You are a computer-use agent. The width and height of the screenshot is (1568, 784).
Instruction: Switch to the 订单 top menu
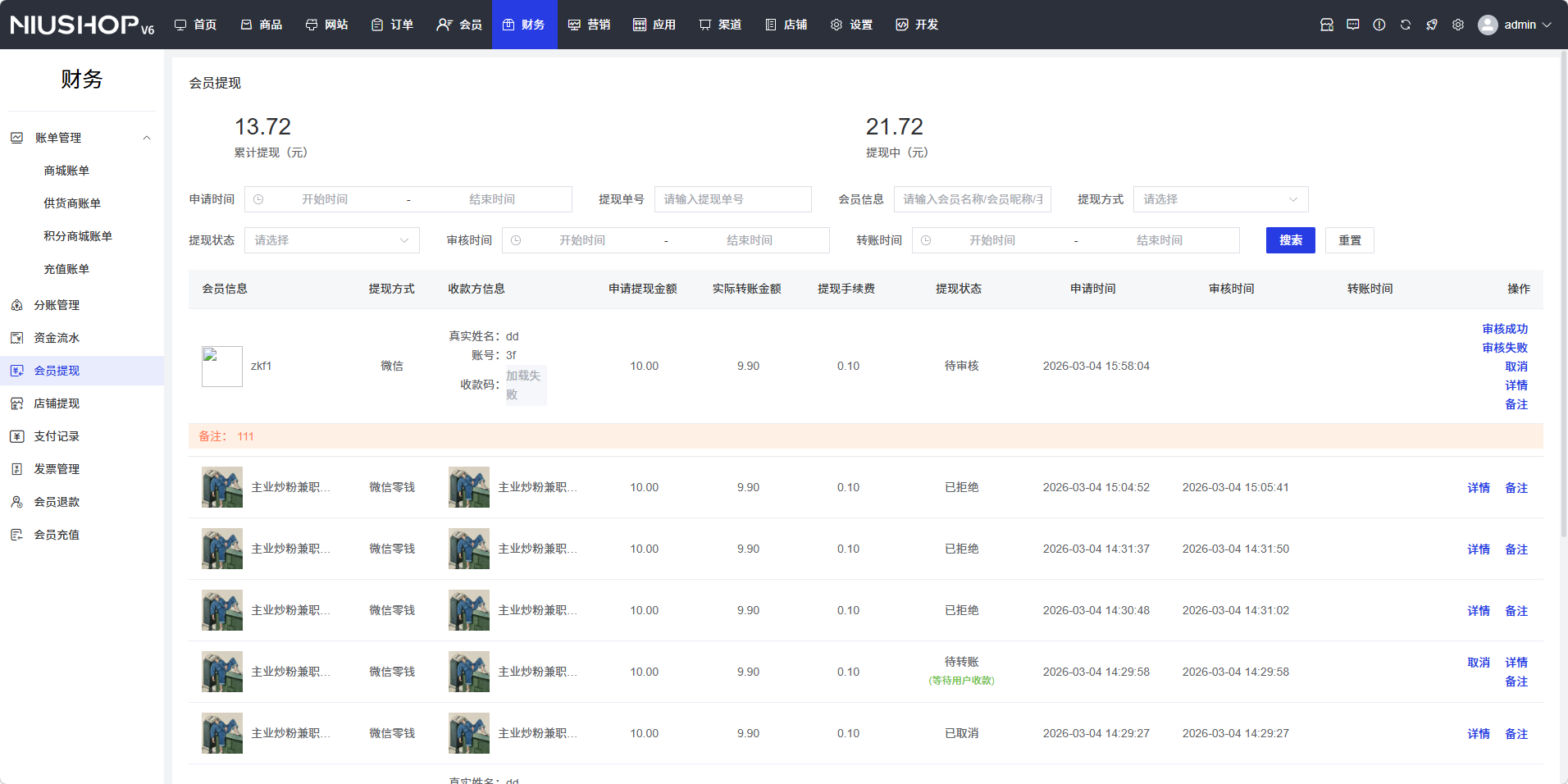tap(392, 25)
